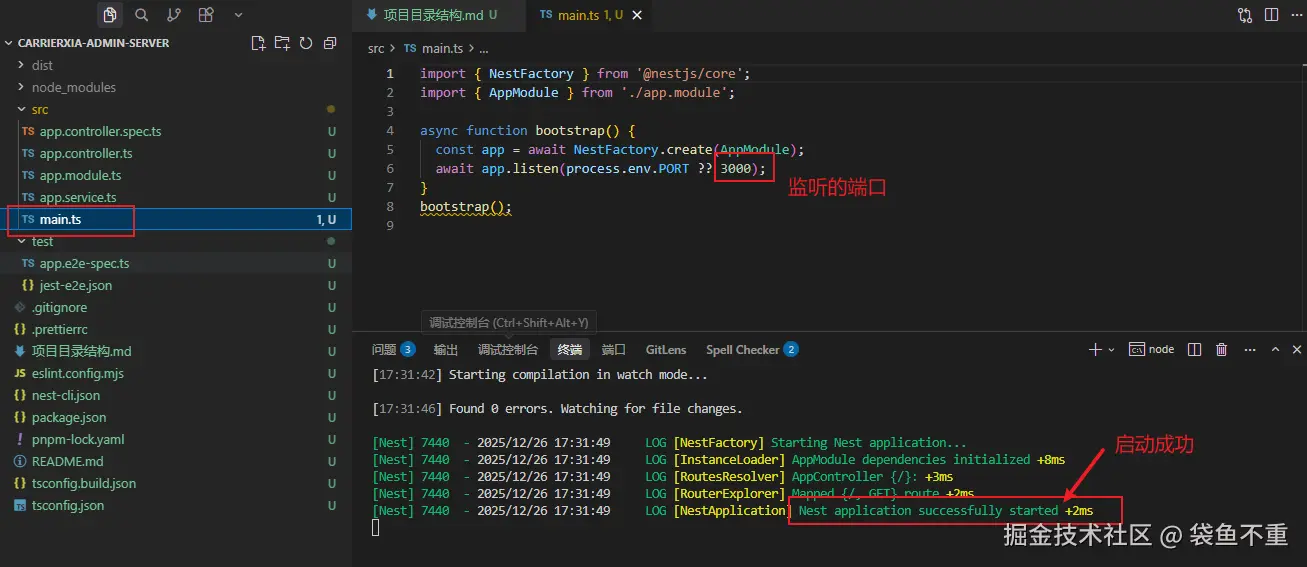The height and width of the screenshot is (567, 1307).
Task: Click the terminal cursor input line
Action: point(376,527)
